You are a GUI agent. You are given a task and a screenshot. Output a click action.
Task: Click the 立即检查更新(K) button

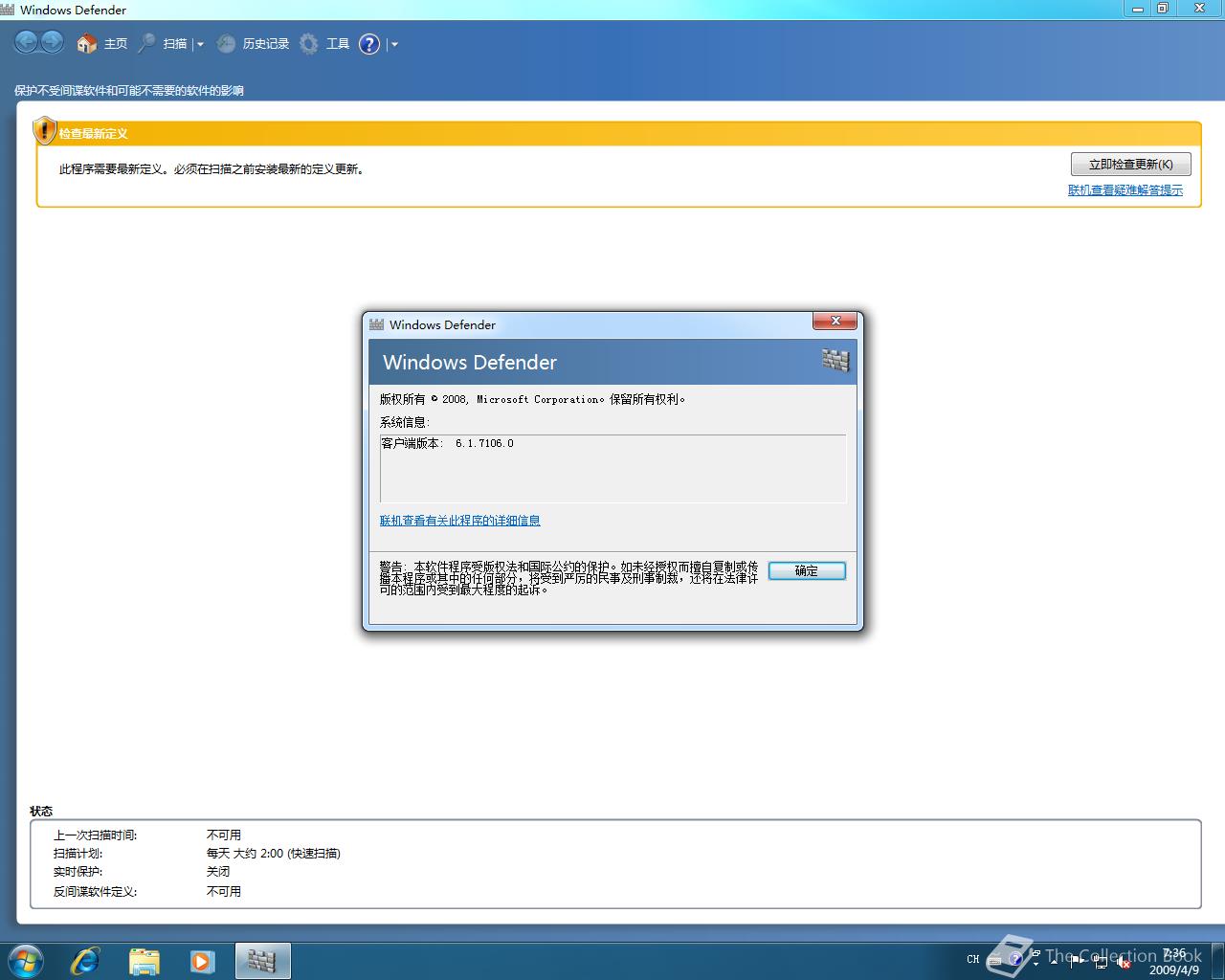(x=1130, y=165)
